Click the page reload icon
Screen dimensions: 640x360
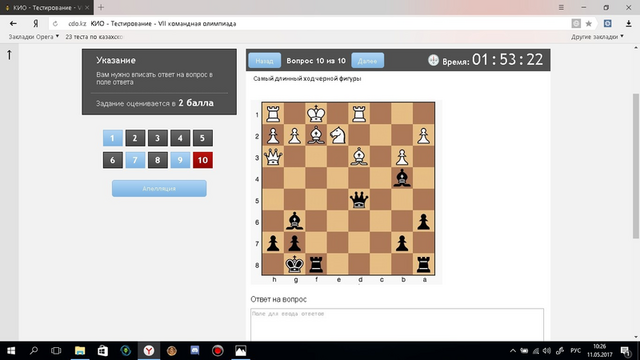coord(55,24)
